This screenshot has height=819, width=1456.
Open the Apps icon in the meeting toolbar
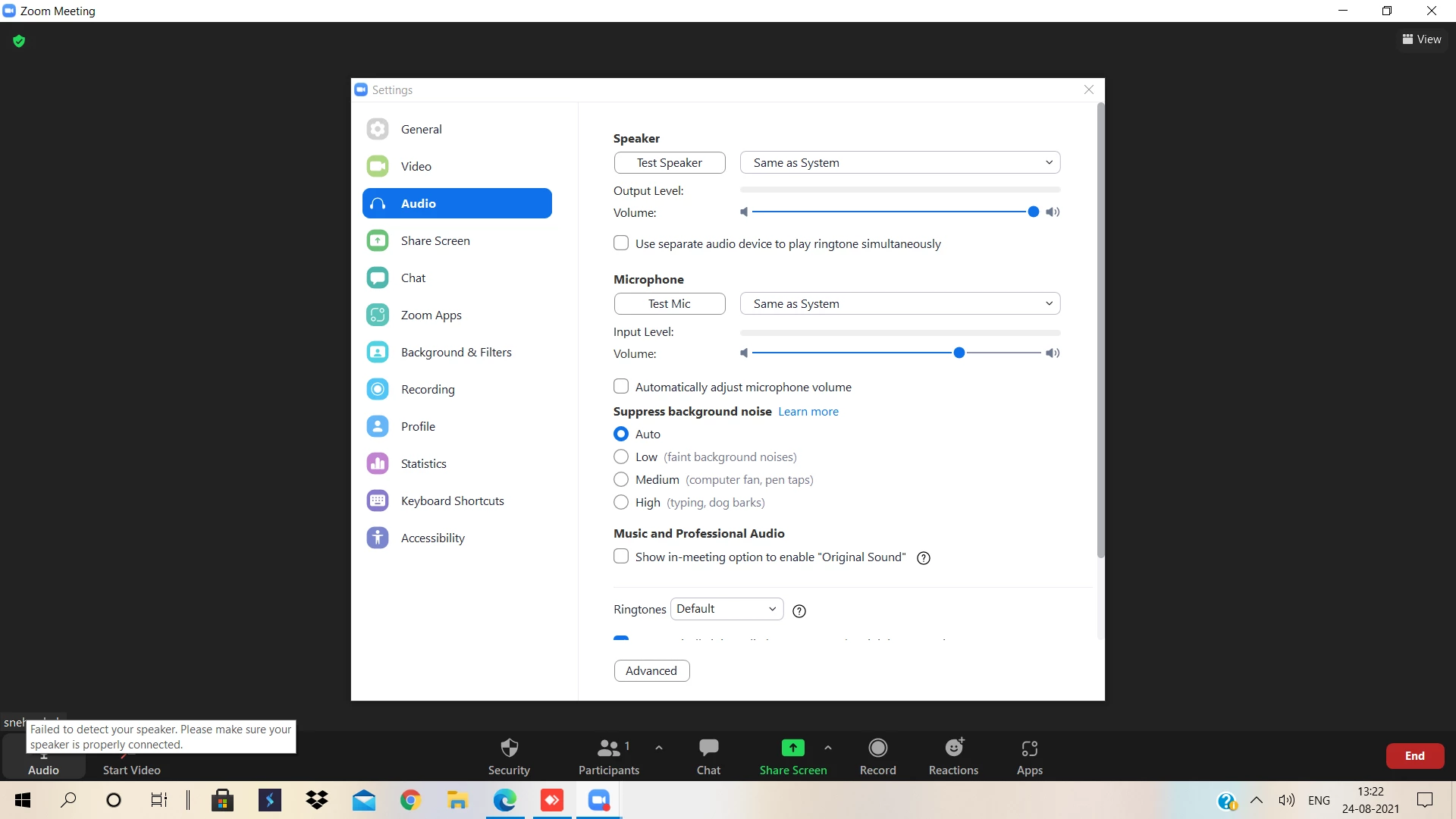[1029, 748]
